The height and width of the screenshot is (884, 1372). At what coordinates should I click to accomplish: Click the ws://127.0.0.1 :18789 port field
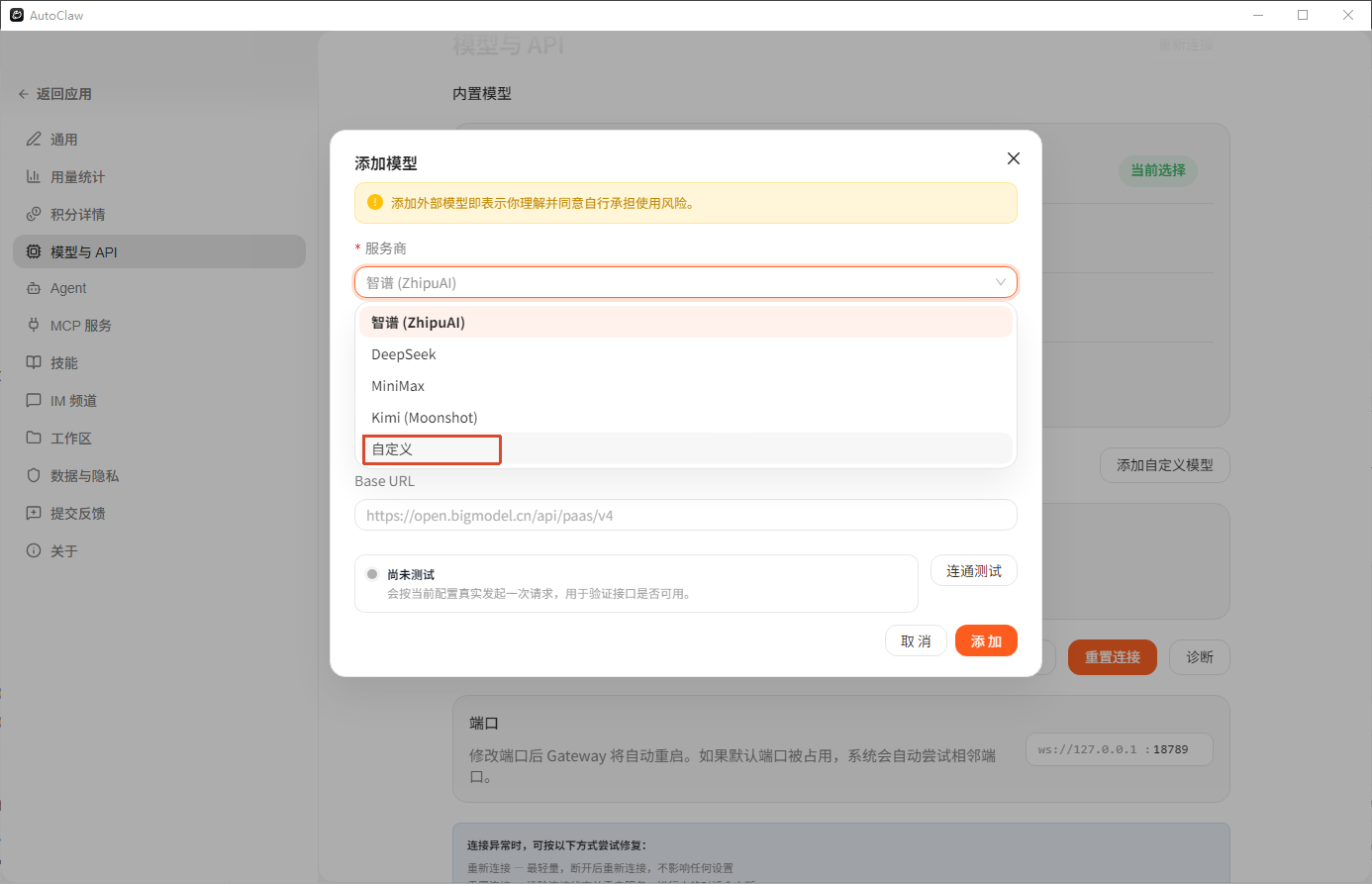pyautogui.click(x=1120, y=749)
